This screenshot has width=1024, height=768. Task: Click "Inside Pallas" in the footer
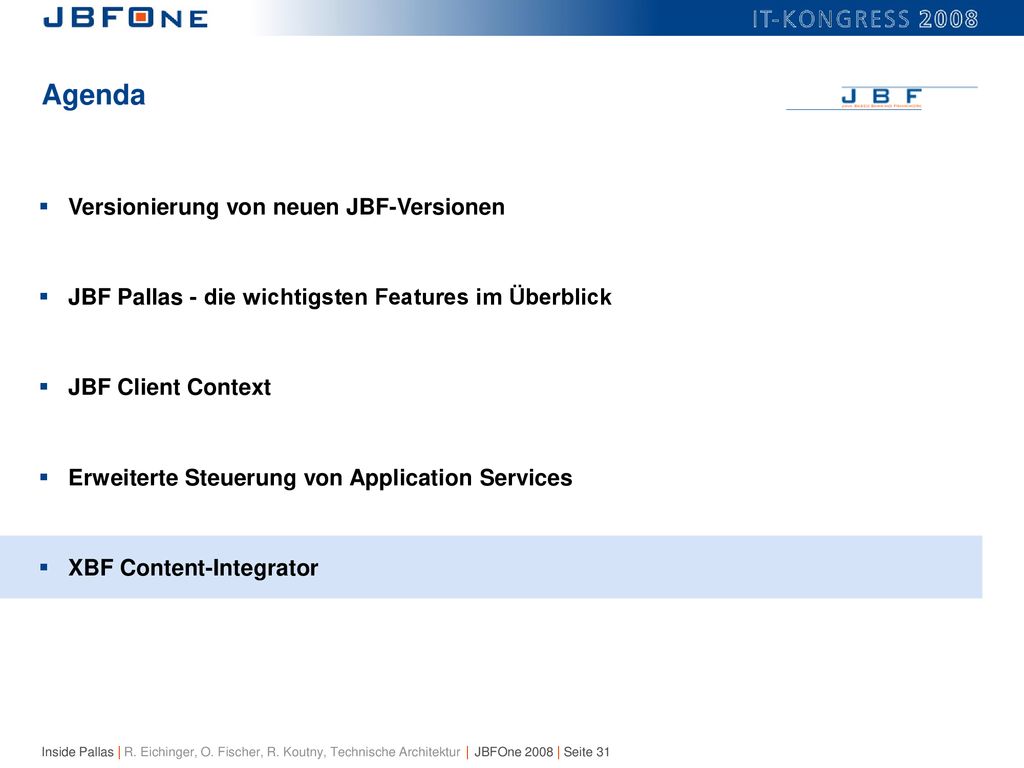[78, 752]
